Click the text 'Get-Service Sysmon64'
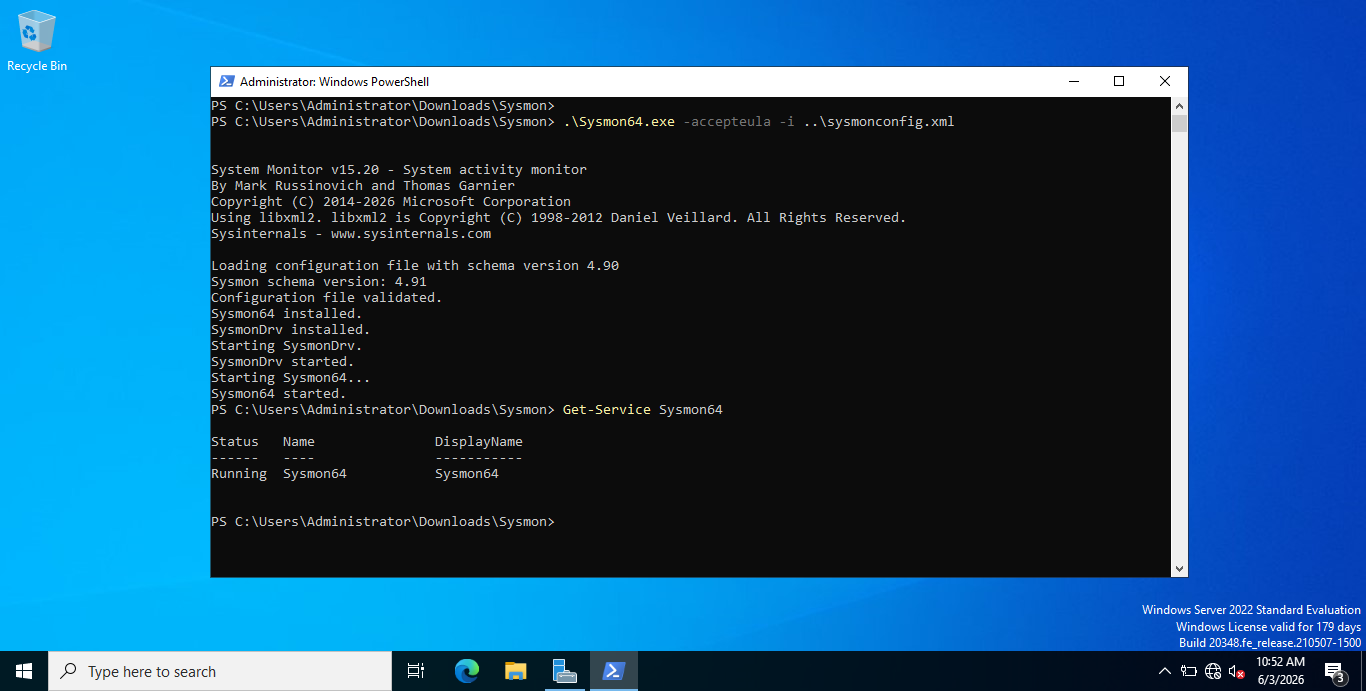1366x691 pixels. (x=643, y=410)
